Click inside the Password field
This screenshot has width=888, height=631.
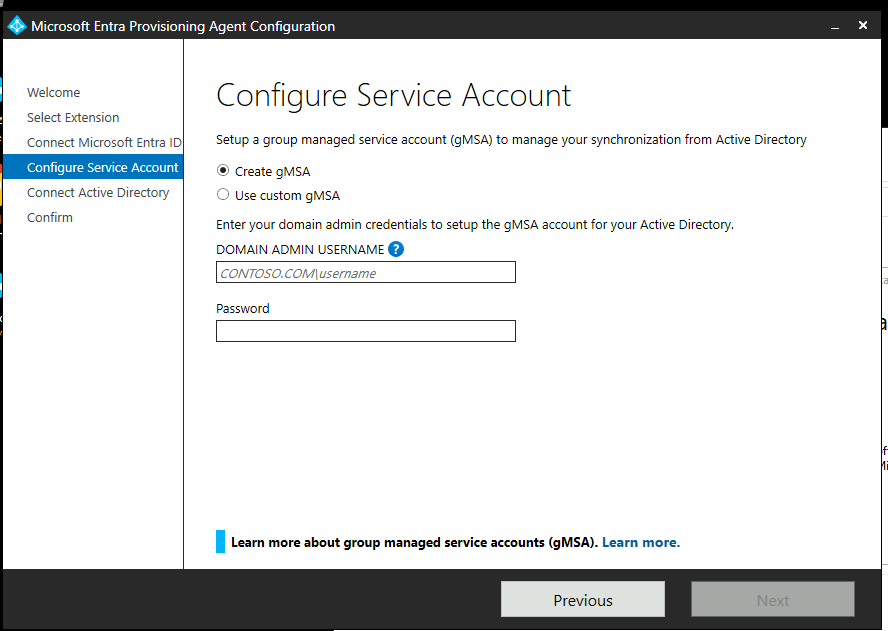point(365,331)
